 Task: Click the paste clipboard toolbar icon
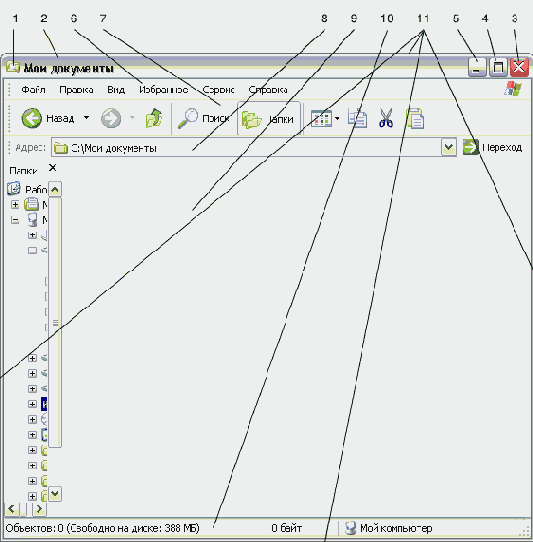click(x=415, y=118)
